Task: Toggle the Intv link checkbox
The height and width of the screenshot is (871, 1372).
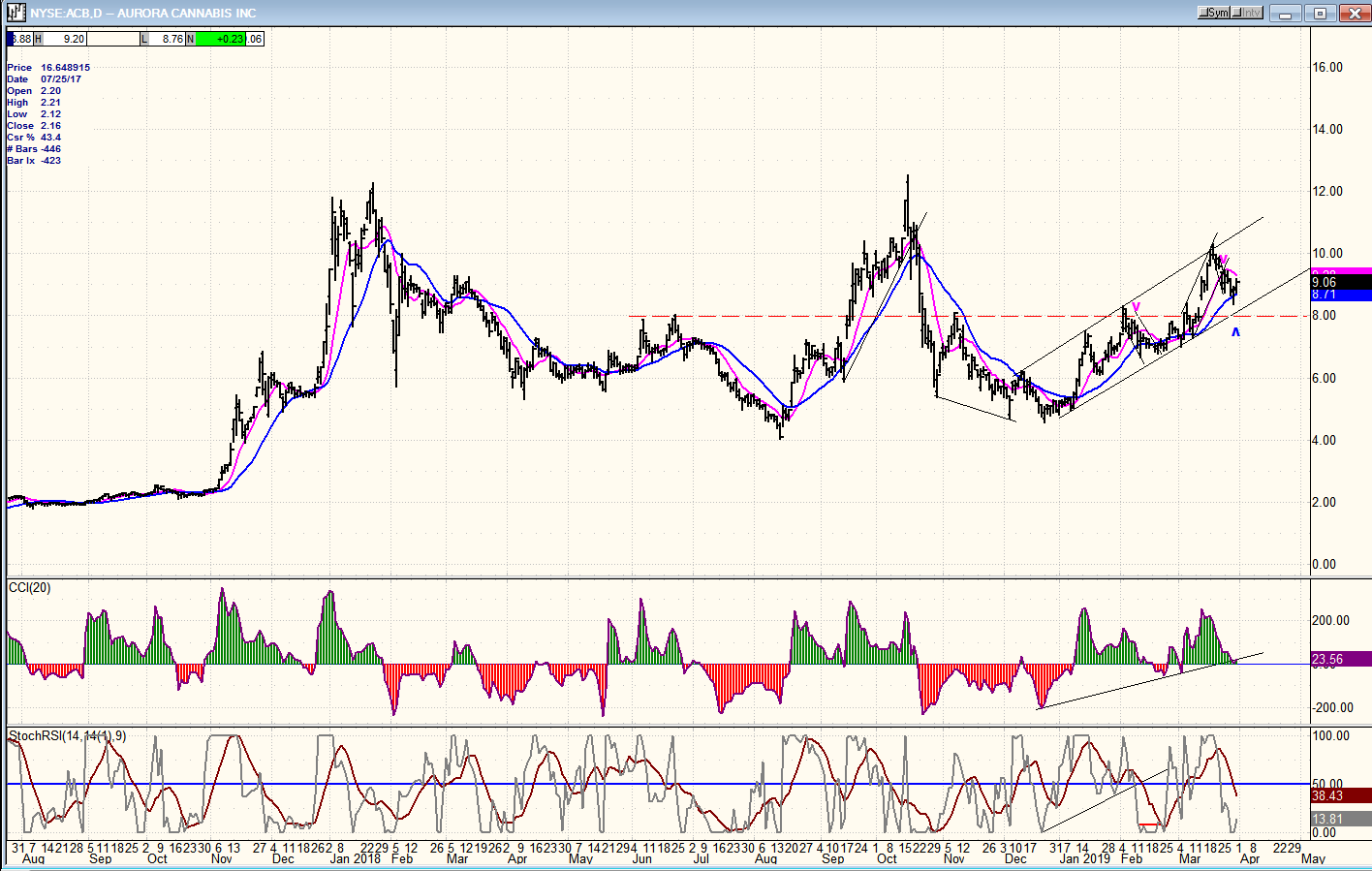Action: point(1240,13)
